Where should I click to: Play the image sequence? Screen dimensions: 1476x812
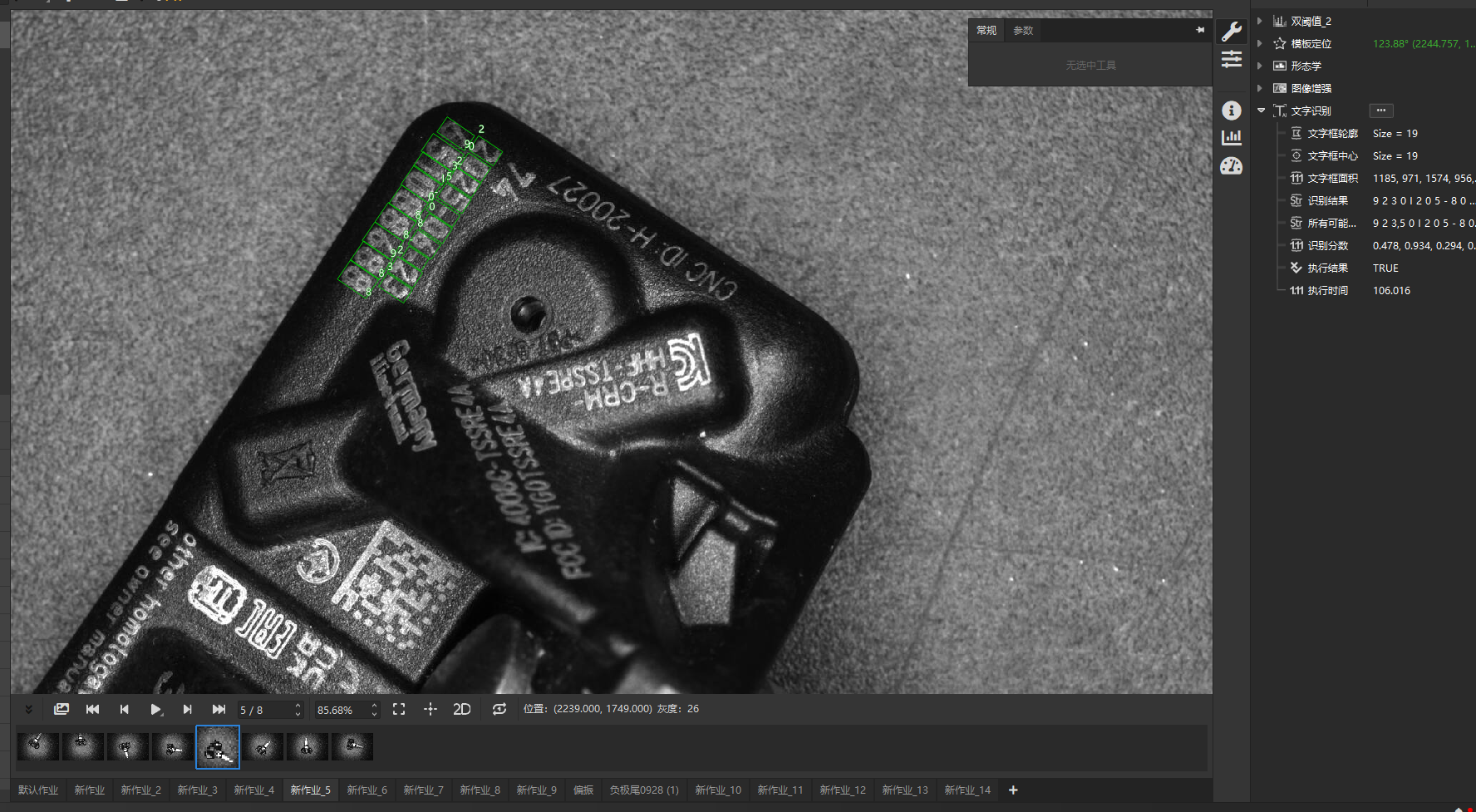[x=155, y=709]
